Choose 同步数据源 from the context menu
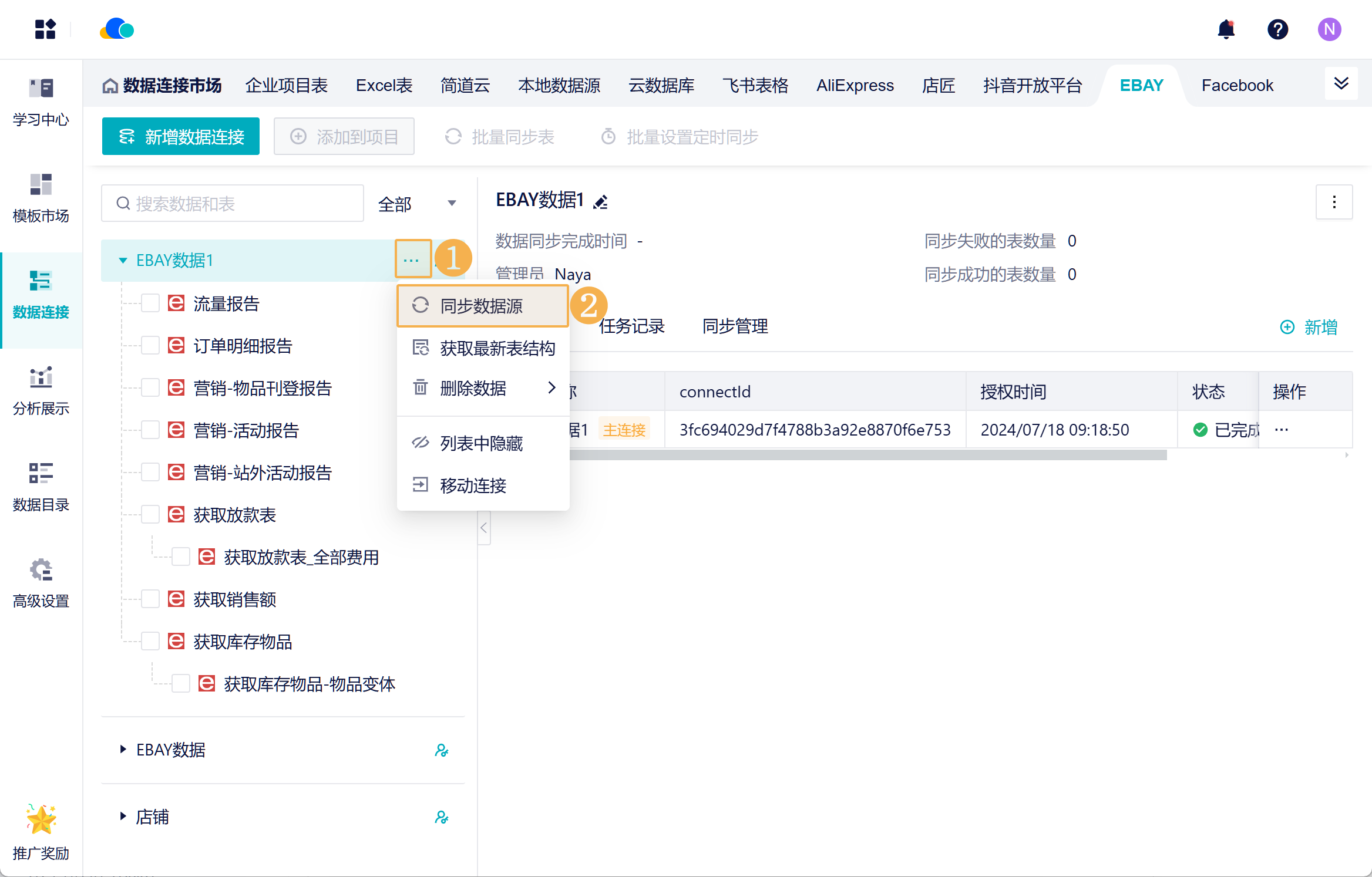 [x=482, y=306]
